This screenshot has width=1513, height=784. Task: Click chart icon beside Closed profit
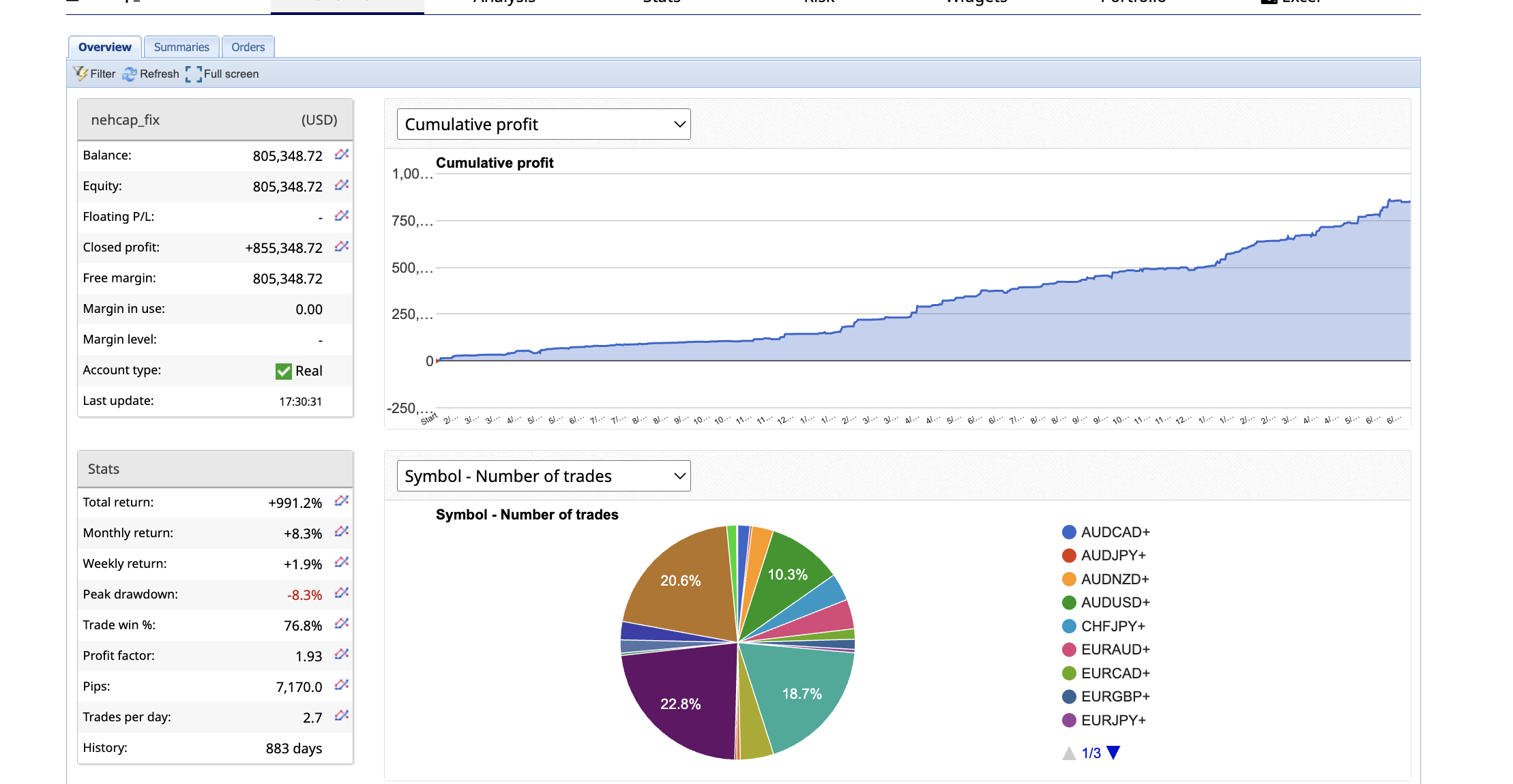[x=342, y=247]
